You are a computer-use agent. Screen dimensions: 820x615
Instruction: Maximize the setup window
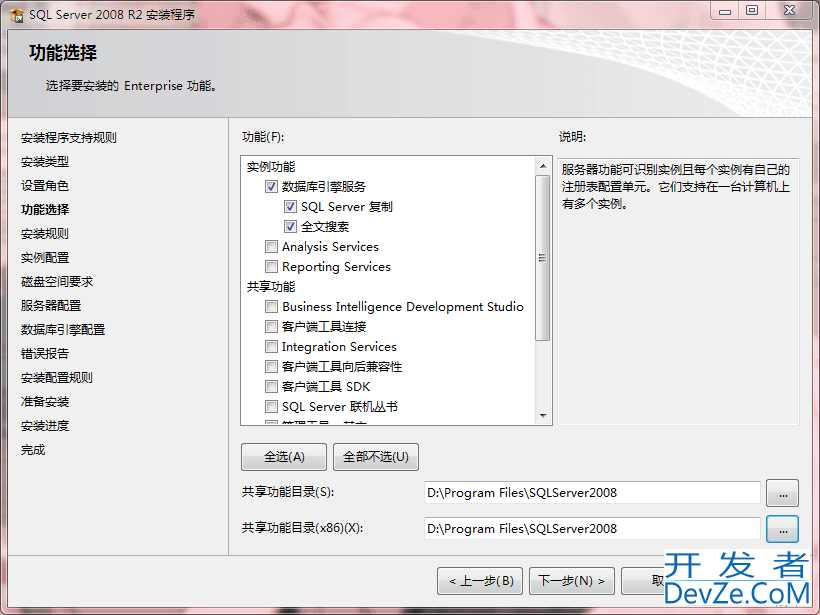[751, 11]
